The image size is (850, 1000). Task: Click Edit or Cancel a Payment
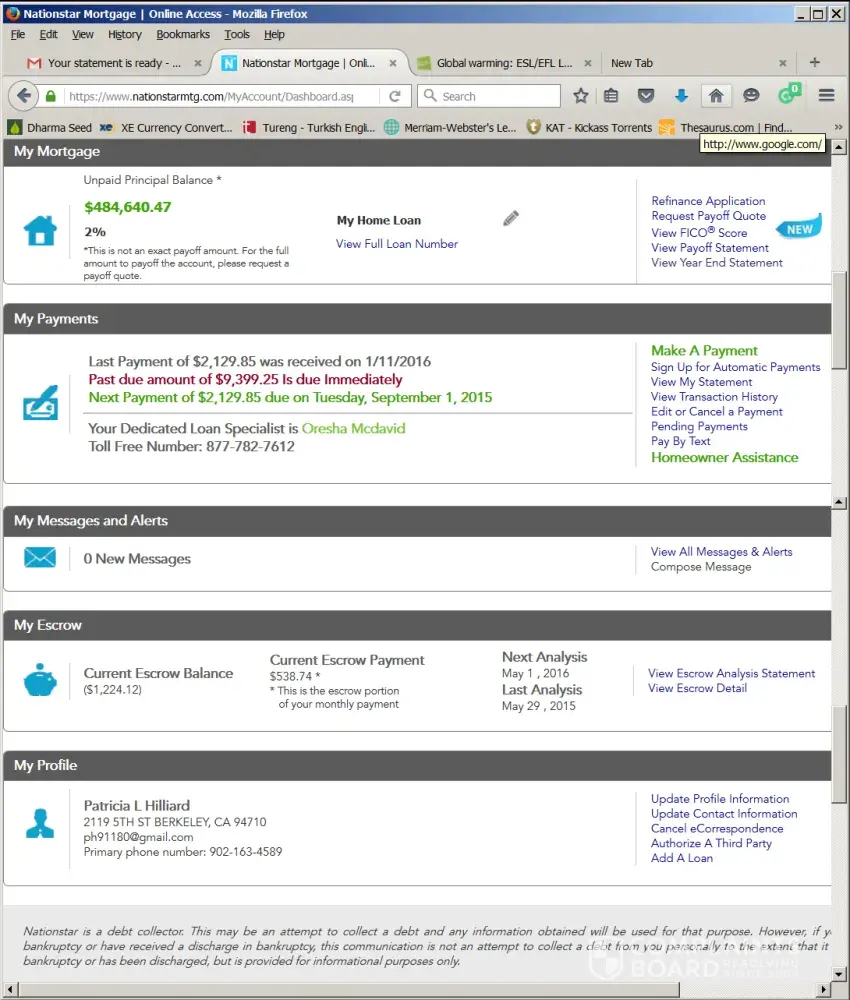[716, 411]
